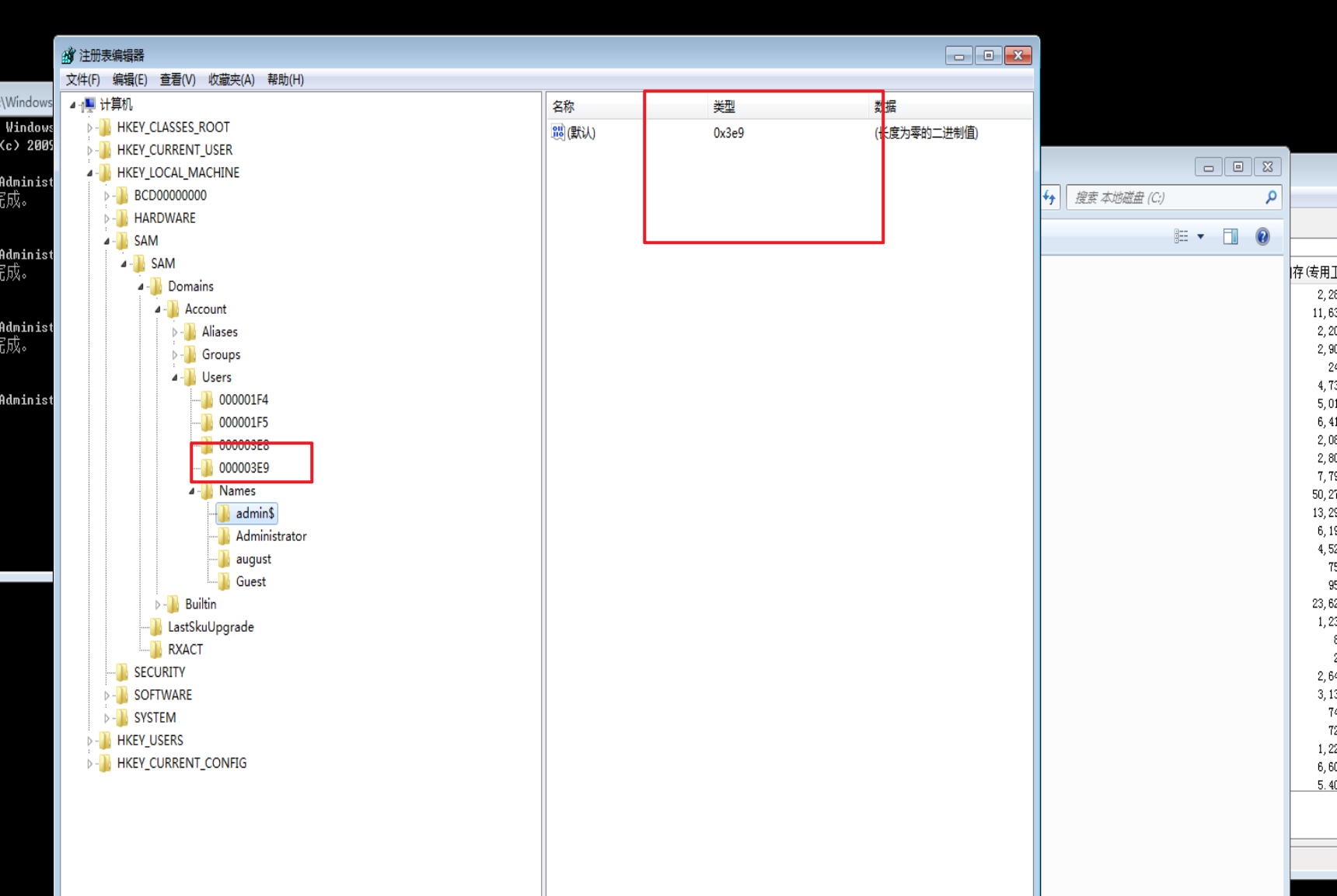Click the HKEY_CURRENT_USER folder icon
This screenshot has width=1337, height=896.
pos(105,149)
